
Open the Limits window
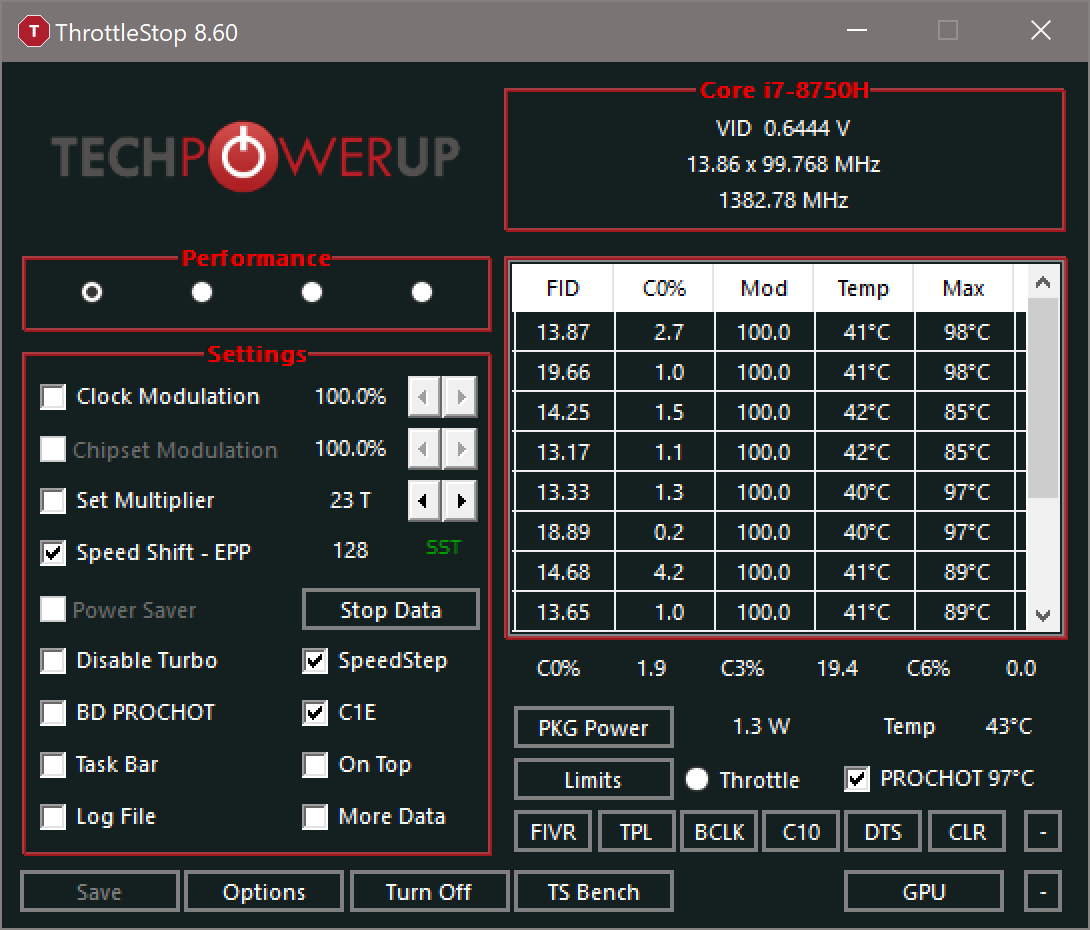(x=594, y=780)
